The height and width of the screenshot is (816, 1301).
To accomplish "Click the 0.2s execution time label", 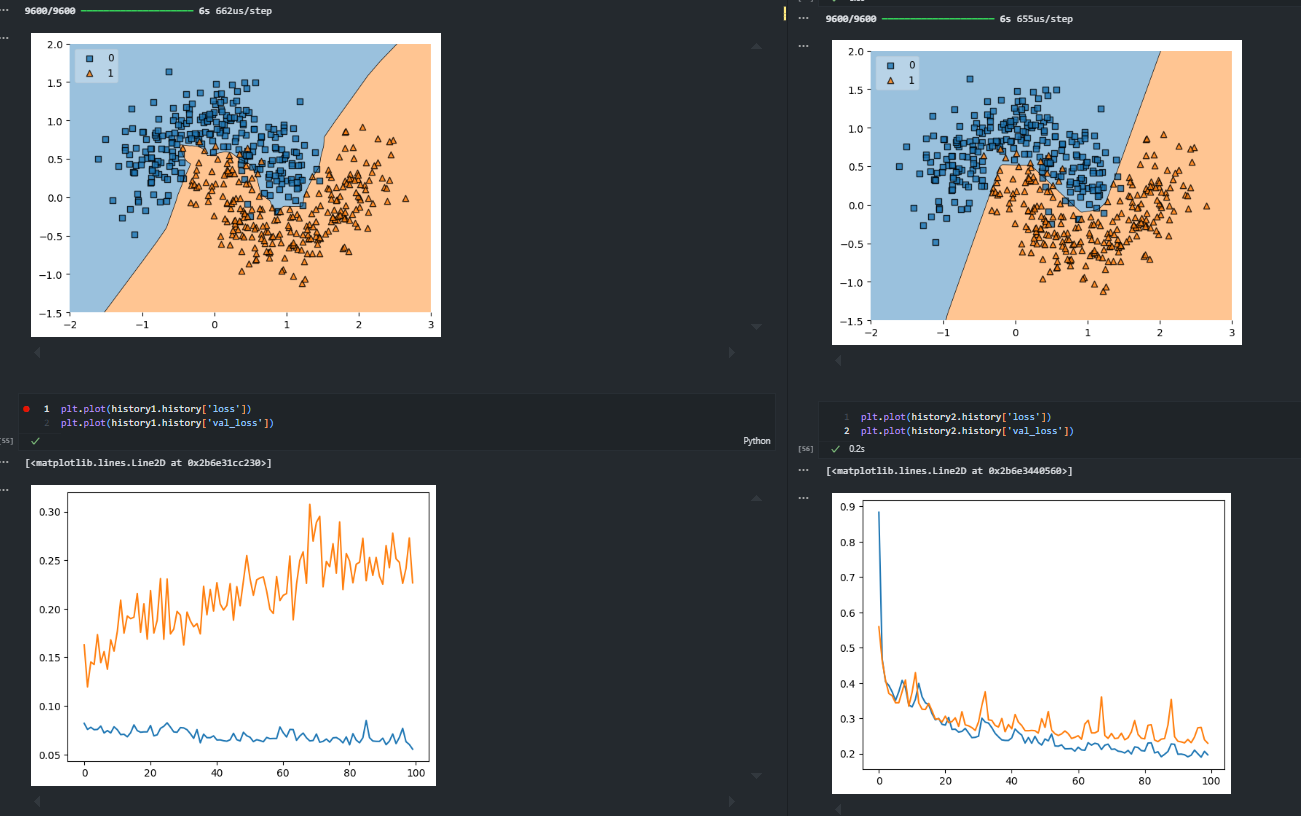I will pos(857,448).
